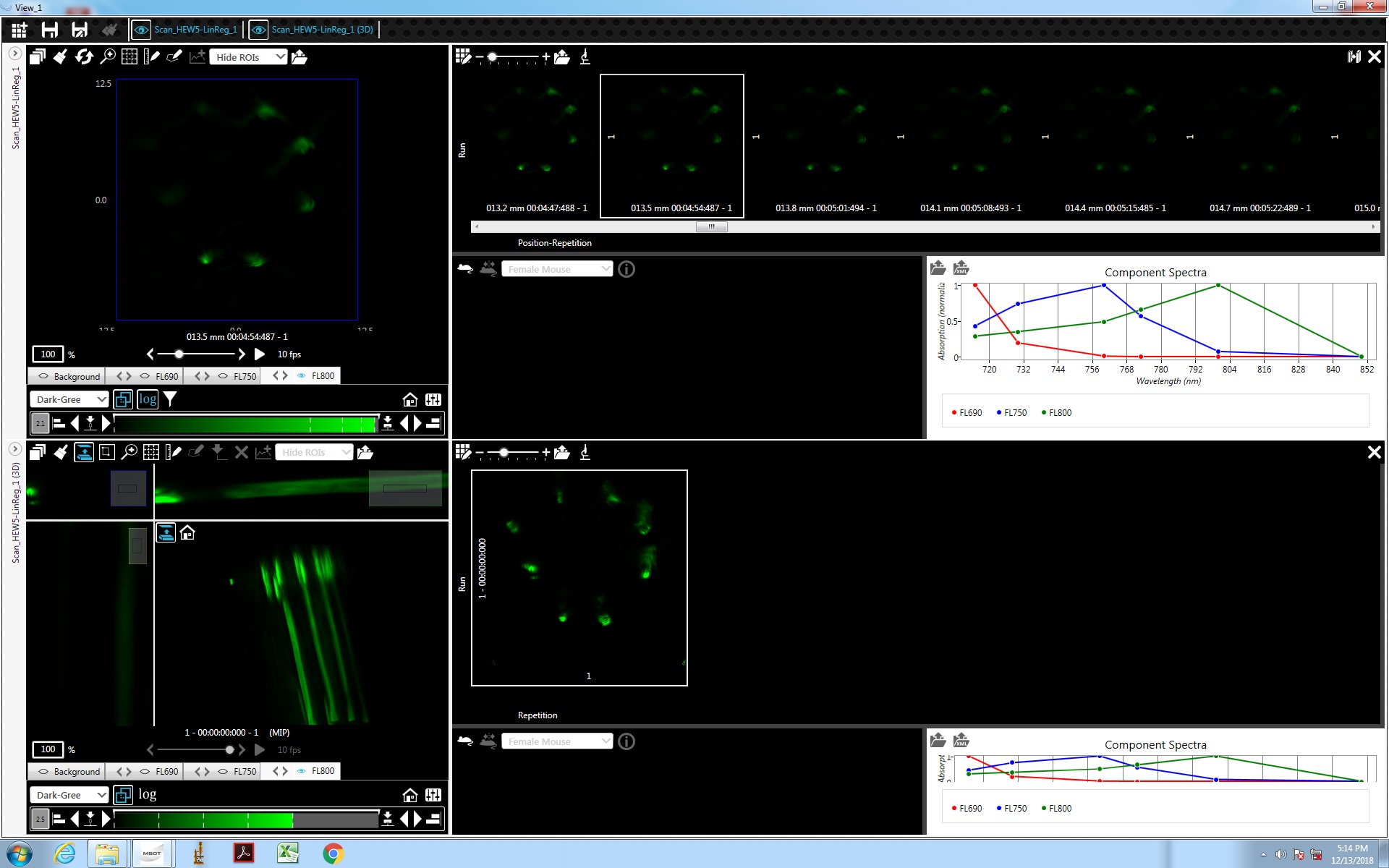
Task: Switch to the Scan_HEW5-LinReg_1 (3D) tab
Action: (323, 30)
